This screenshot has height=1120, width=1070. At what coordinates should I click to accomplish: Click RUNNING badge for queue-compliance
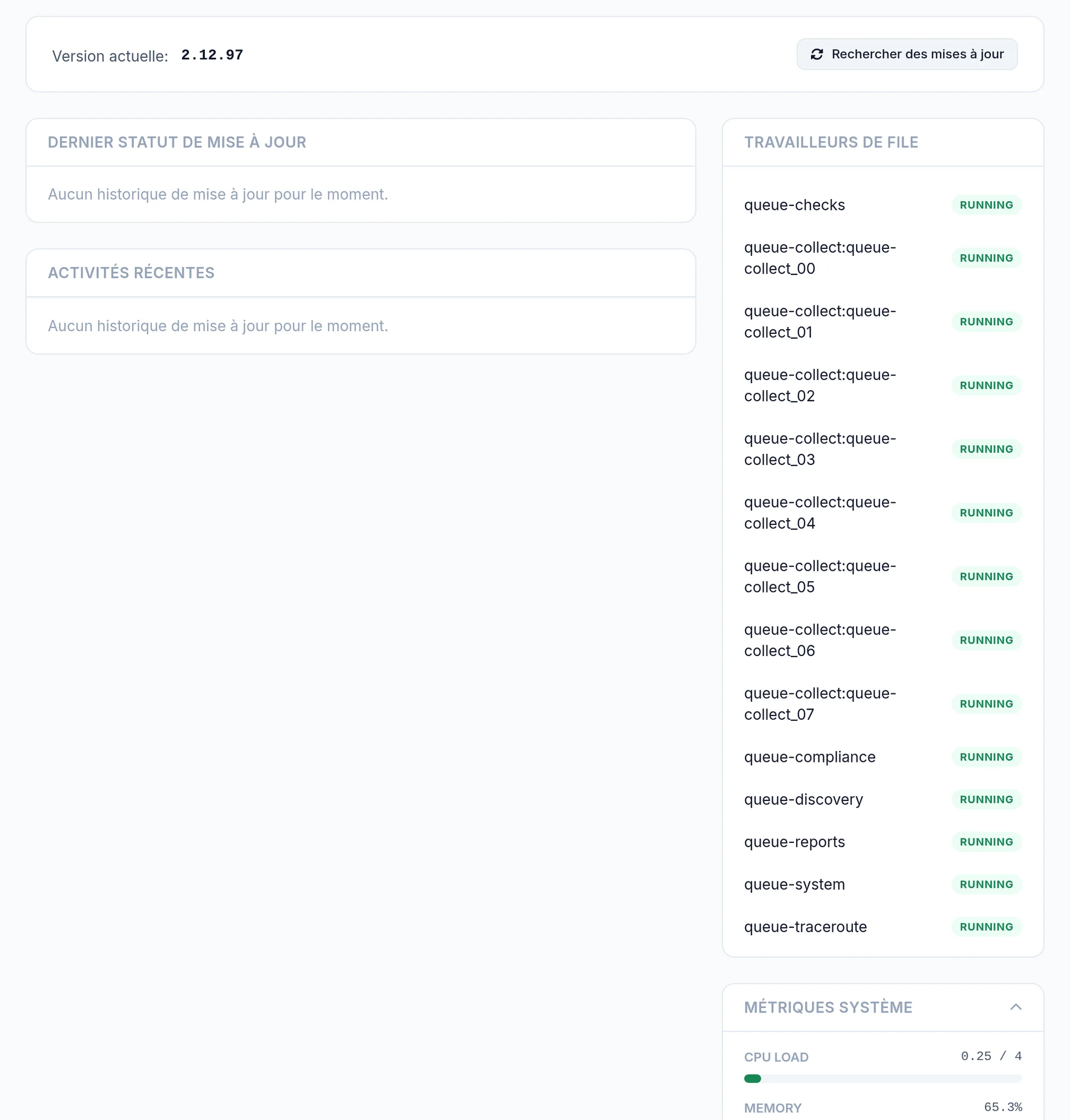(986, 757)
